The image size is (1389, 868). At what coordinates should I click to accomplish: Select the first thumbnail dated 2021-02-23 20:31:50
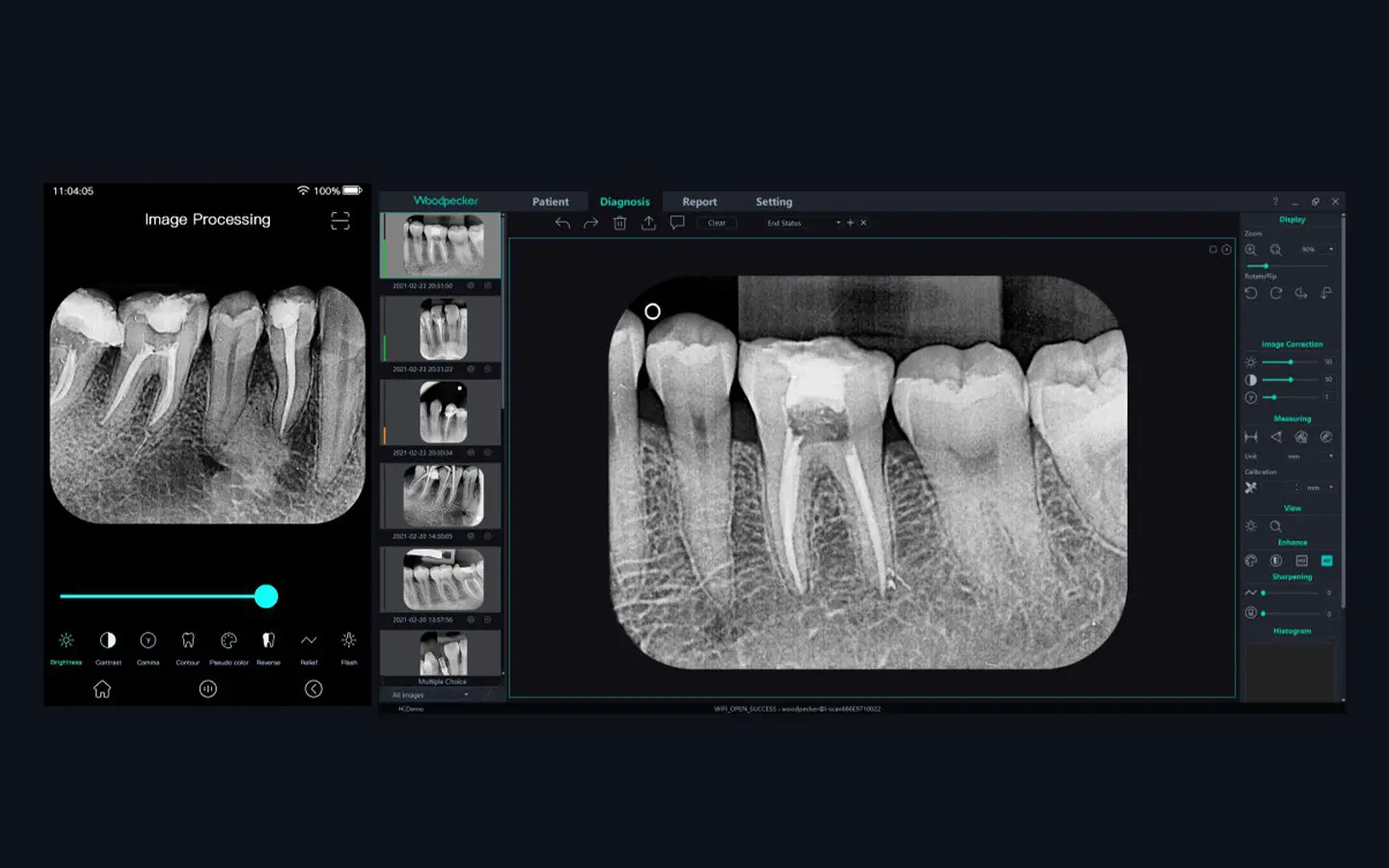(x=442, y=245)
